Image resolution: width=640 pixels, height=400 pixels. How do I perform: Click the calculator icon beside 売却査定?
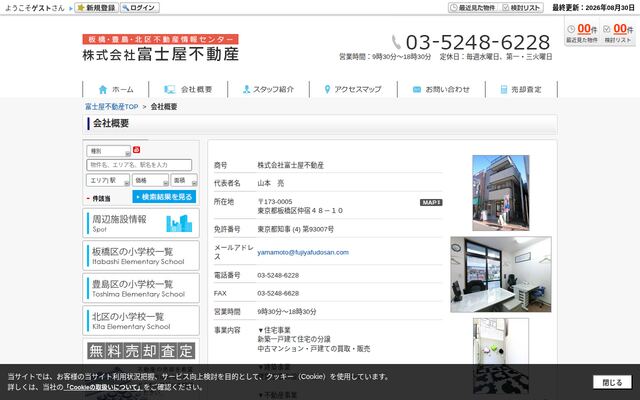click(504, 89)
